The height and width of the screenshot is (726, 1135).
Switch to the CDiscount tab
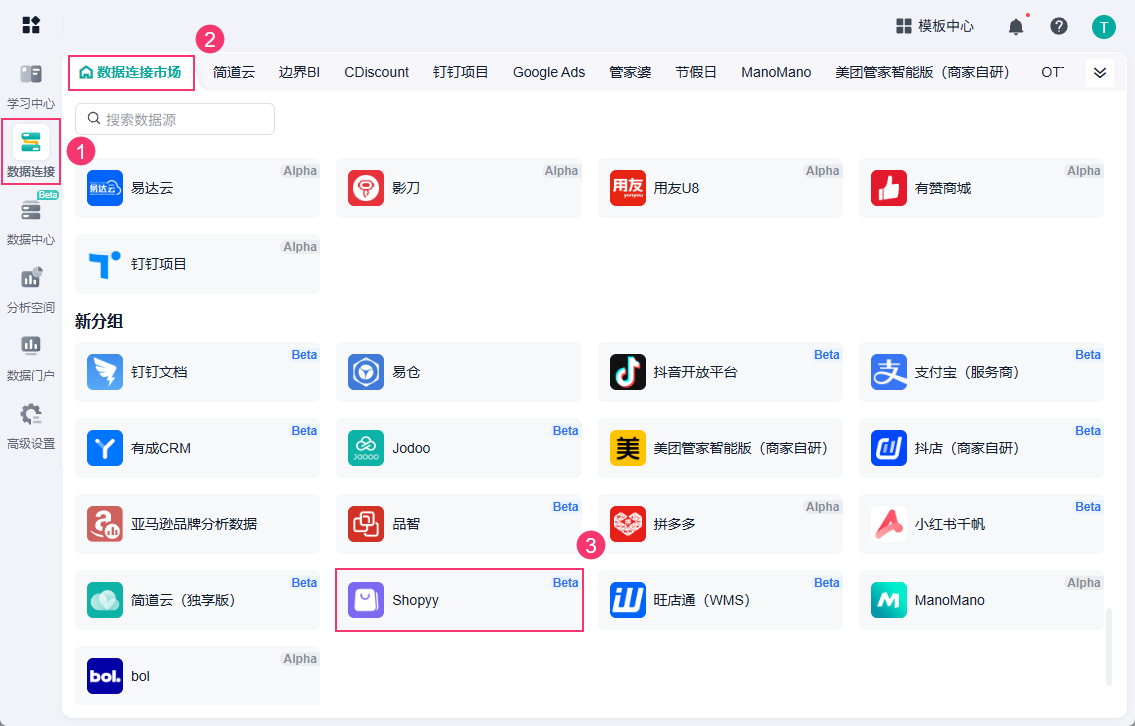coord(376,72)
